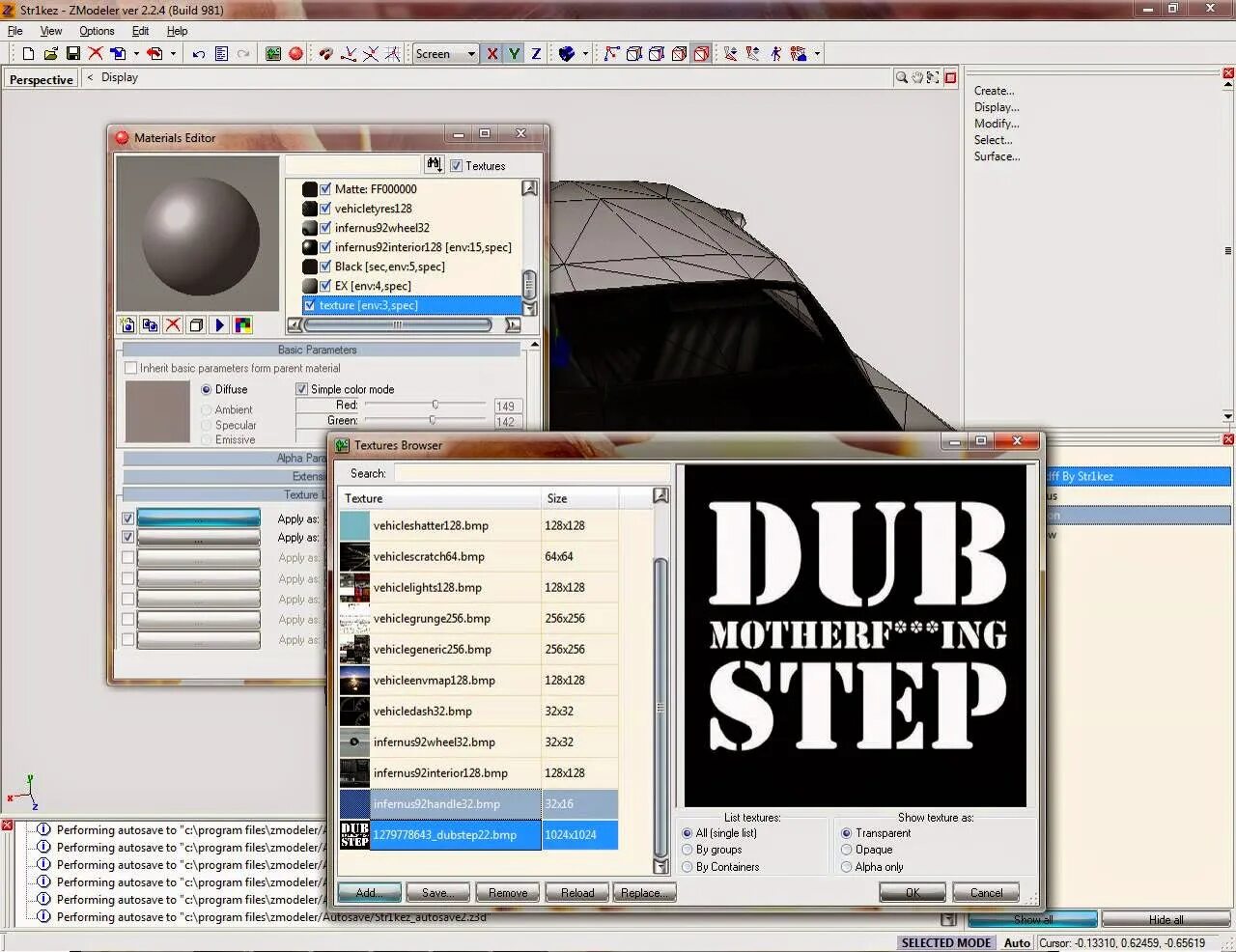This screenshot has height=952, width=1236.
Task: Click Add... button in Textures Browser
Action: pos(368,892)
